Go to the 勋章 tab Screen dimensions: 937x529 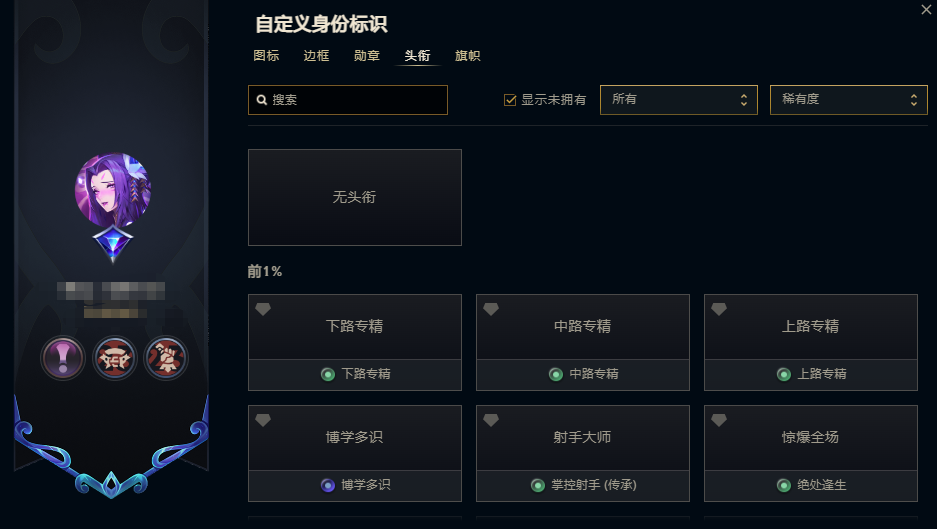point(367,56)
